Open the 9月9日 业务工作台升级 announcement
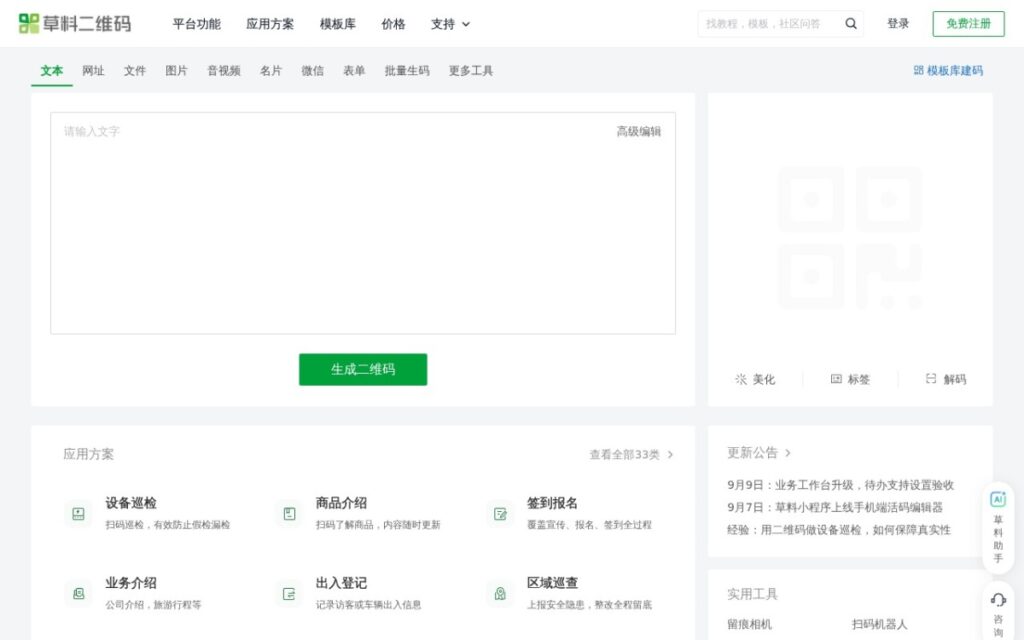The width and height of the screenshot is (1024, 640). 840,485
